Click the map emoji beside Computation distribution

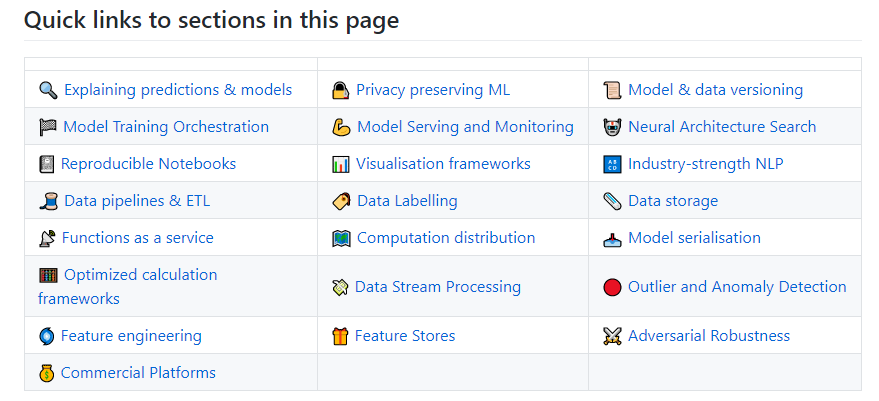pos(341,238)
